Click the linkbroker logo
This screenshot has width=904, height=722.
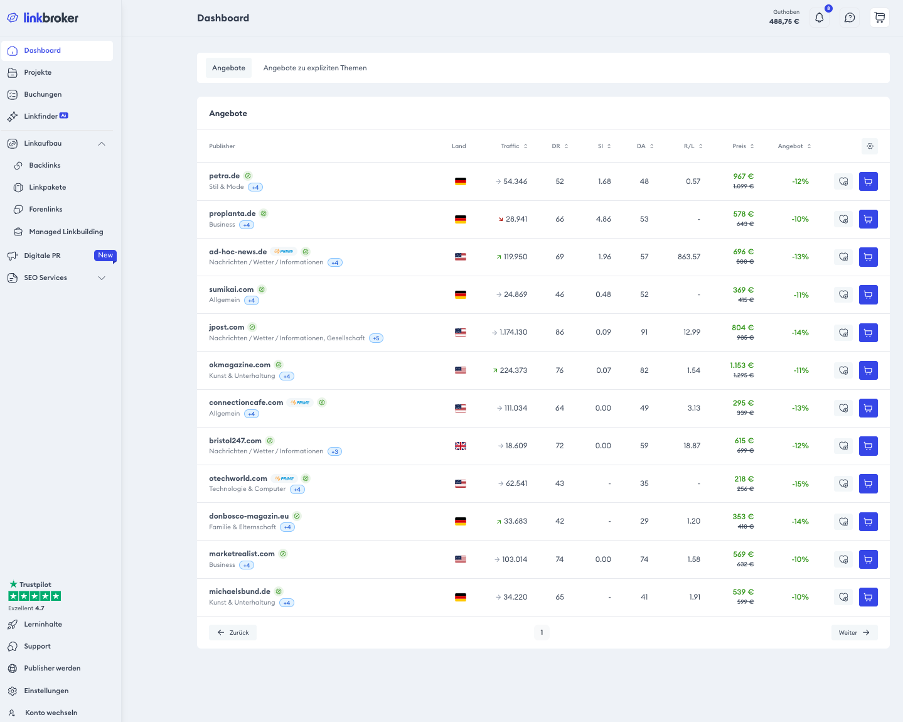pyautogui.click(x=43, y=18)
